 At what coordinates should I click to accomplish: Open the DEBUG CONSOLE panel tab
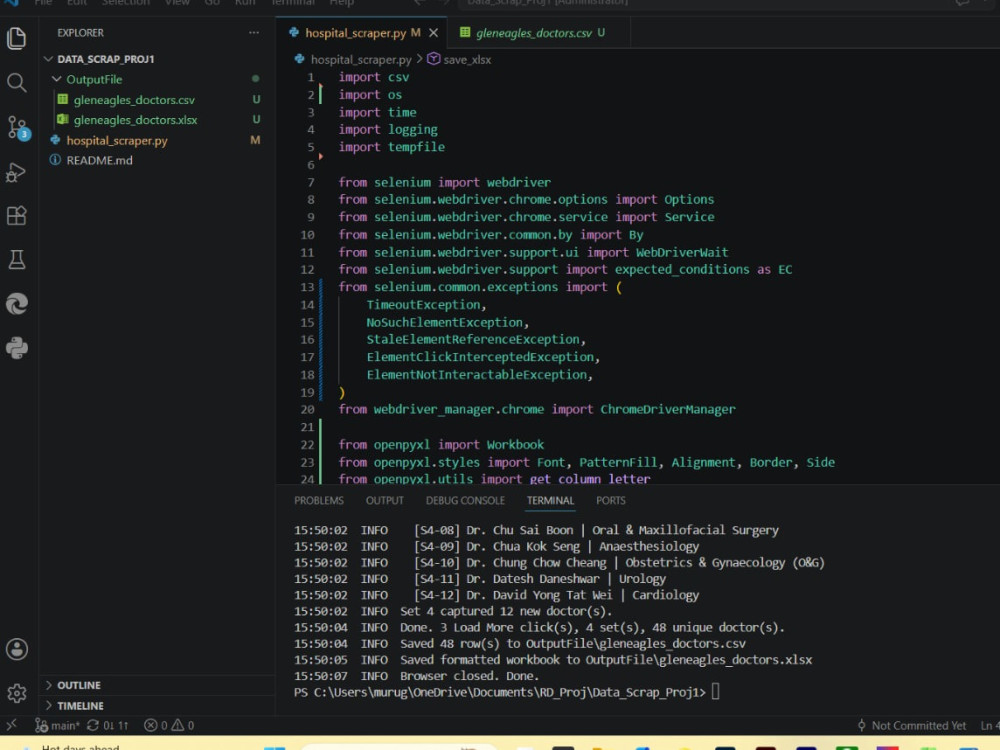click(465, 501)
